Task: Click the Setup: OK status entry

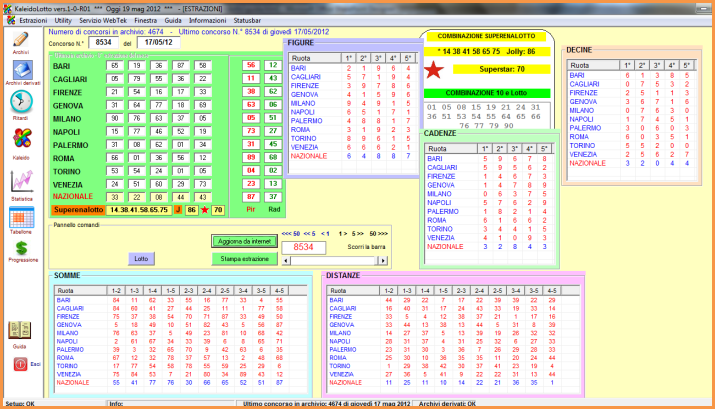Action: click(x=20, y=404)
